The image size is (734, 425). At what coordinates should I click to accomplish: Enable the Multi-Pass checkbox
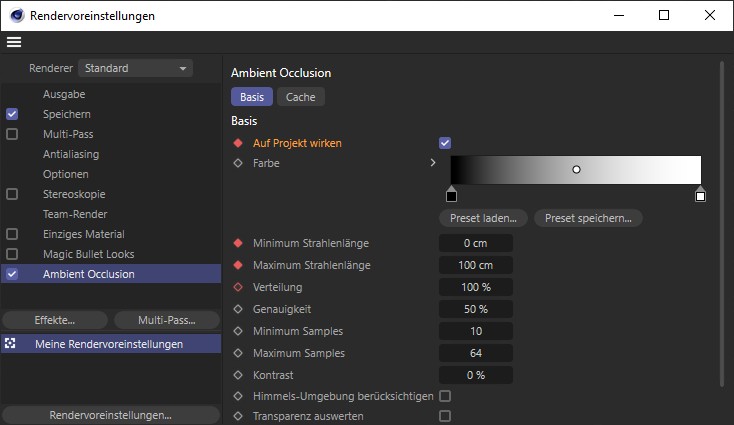12,134
